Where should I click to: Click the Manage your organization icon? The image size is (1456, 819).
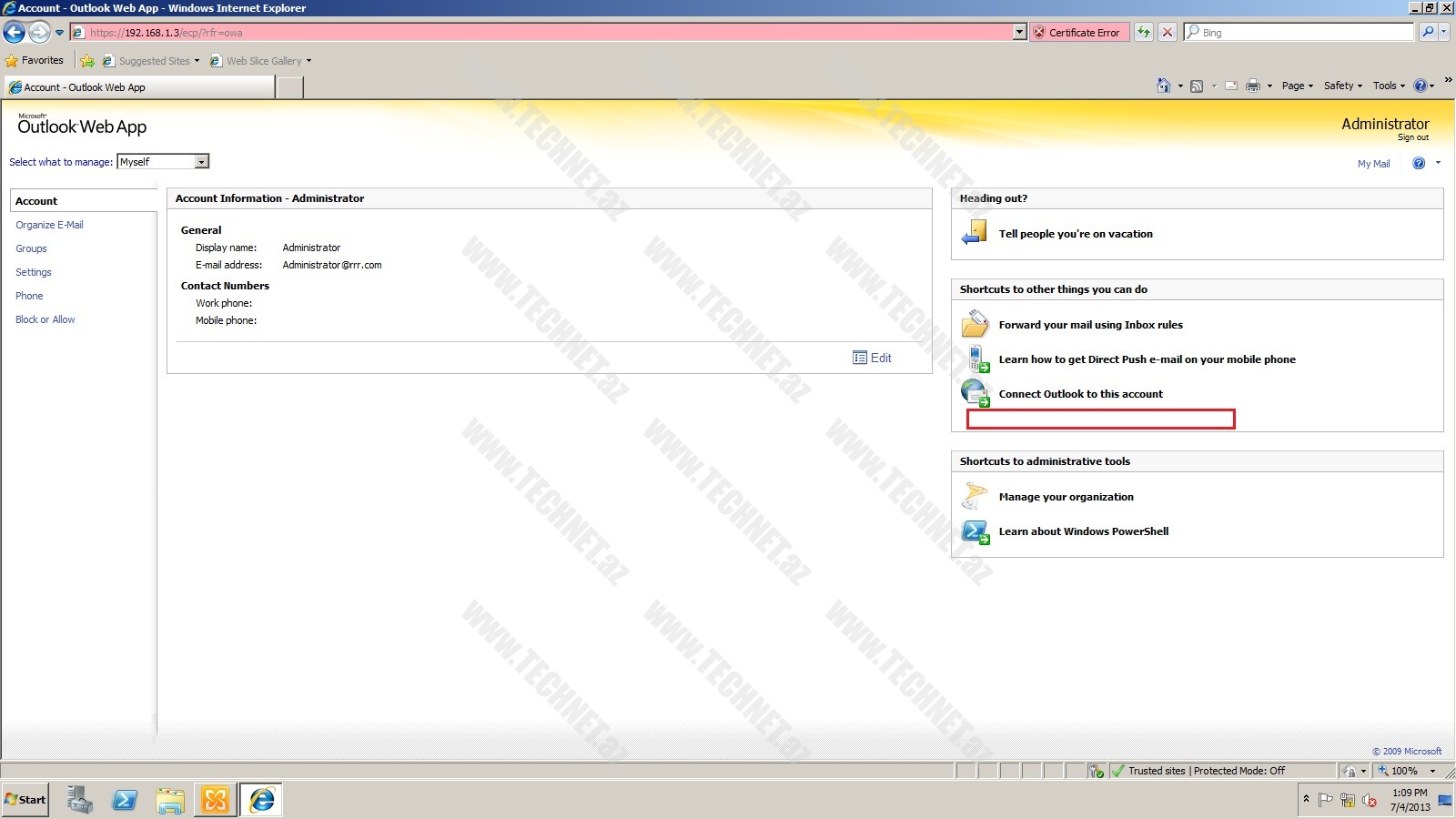pyautogui.click(x=975, y=496)
